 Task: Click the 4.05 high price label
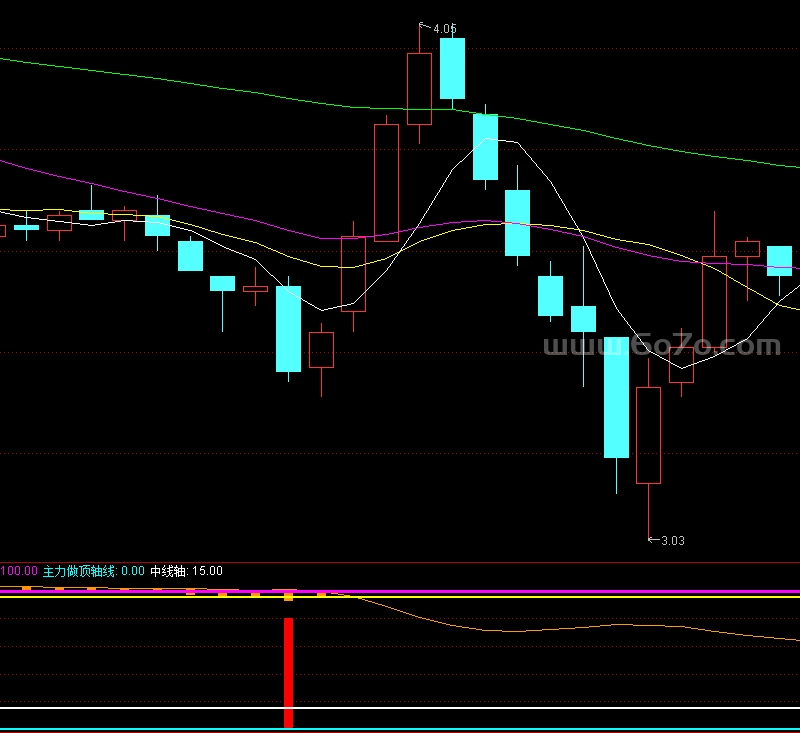pos(444,29)
